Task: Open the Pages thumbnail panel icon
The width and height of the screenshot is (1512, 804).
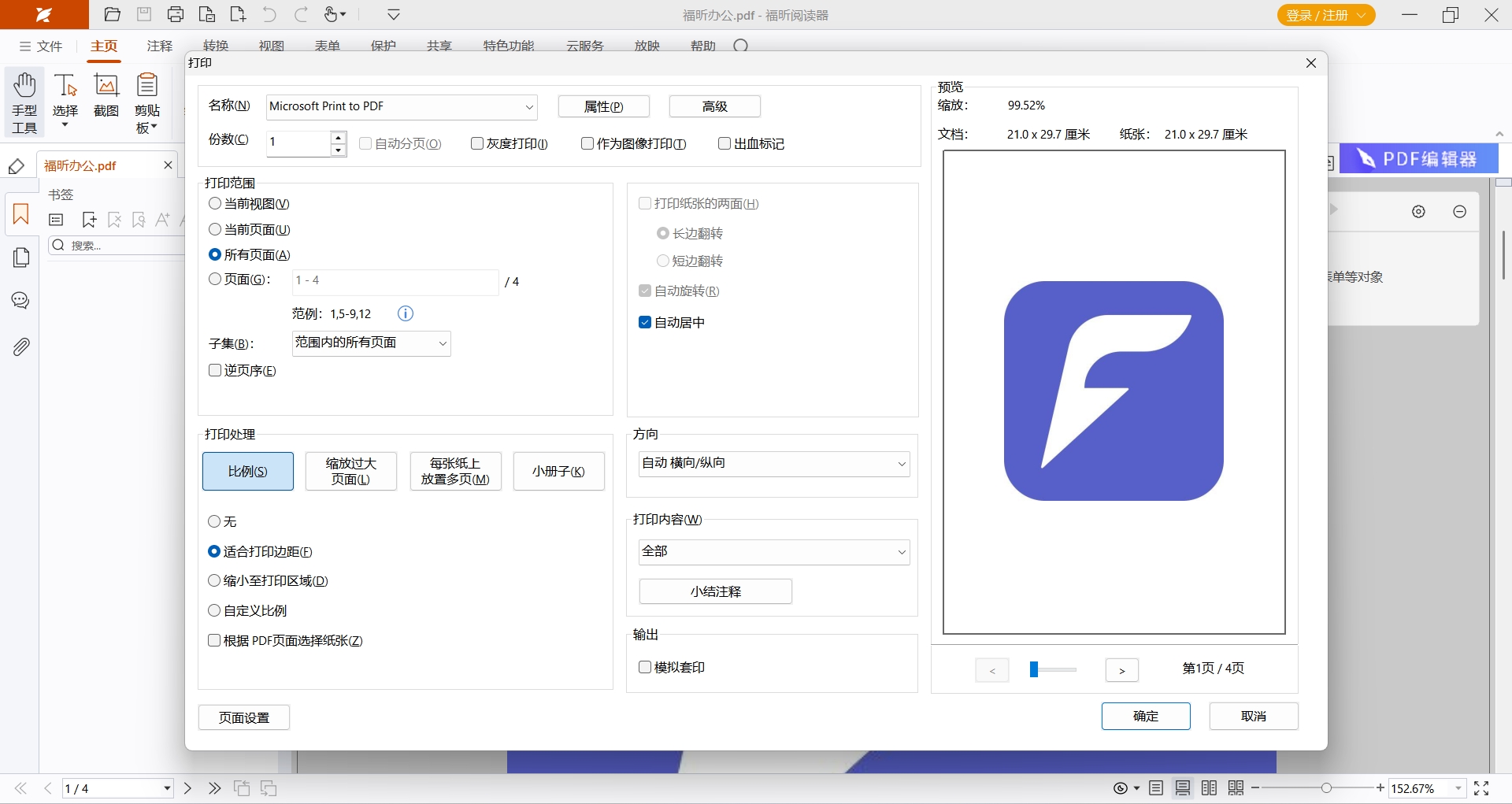Action: (21, 258)
